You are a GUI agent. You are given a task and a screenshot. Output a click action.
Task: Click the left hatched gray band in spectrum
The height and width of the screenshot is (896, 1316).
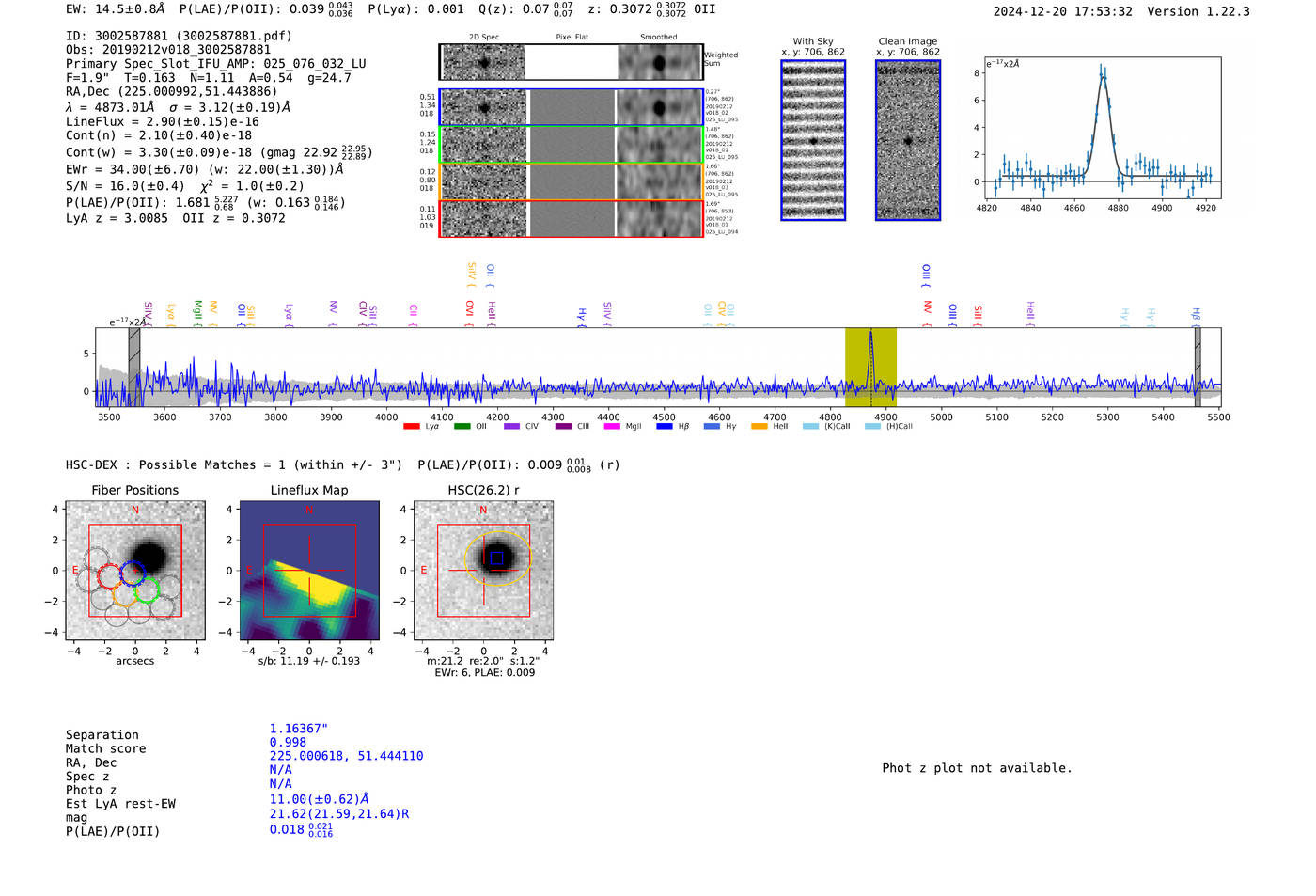click(134, 368)
